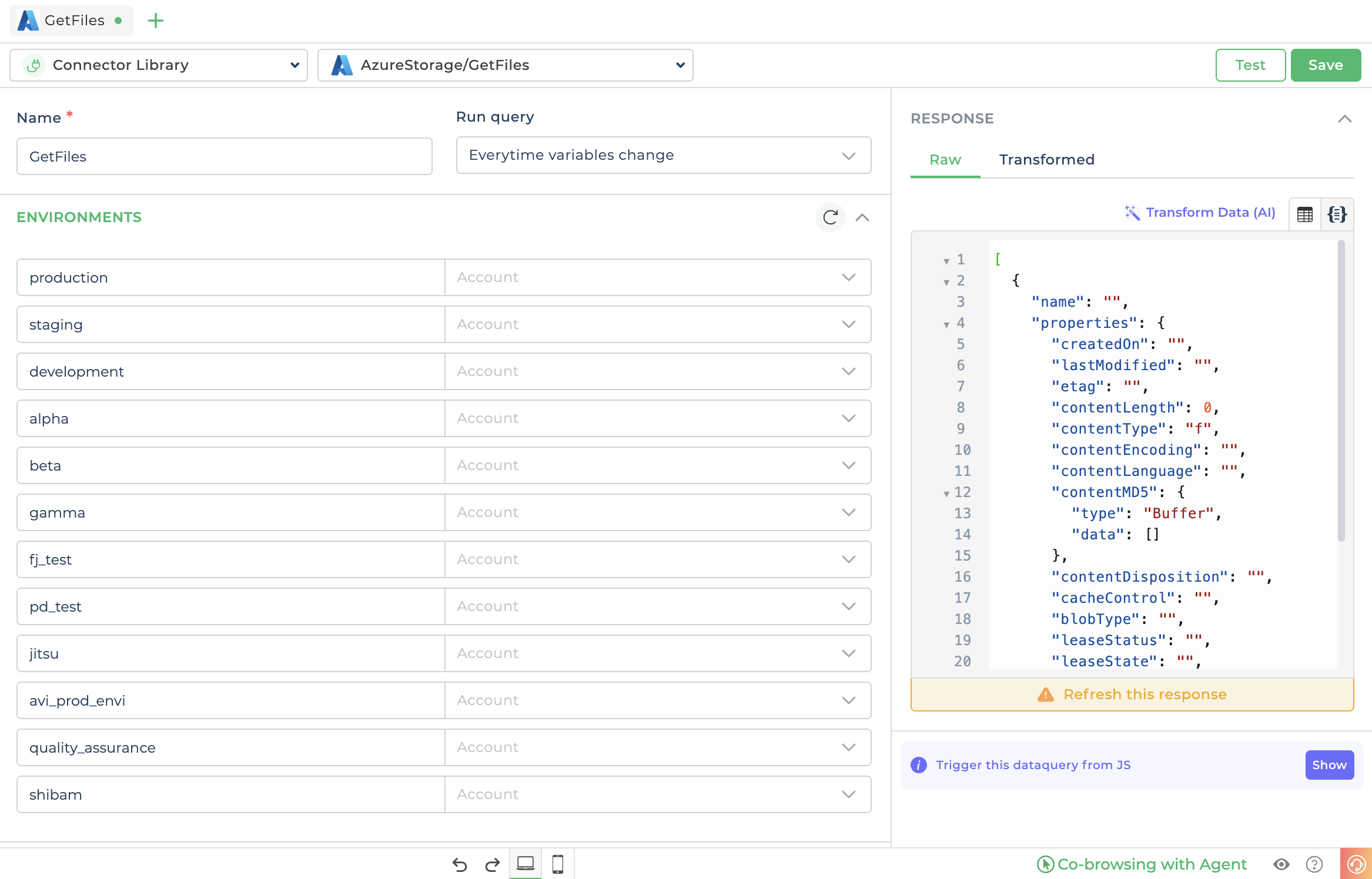Select desktop preview icon
This screenshot has height=879, width=1372.
coord(525,864)
